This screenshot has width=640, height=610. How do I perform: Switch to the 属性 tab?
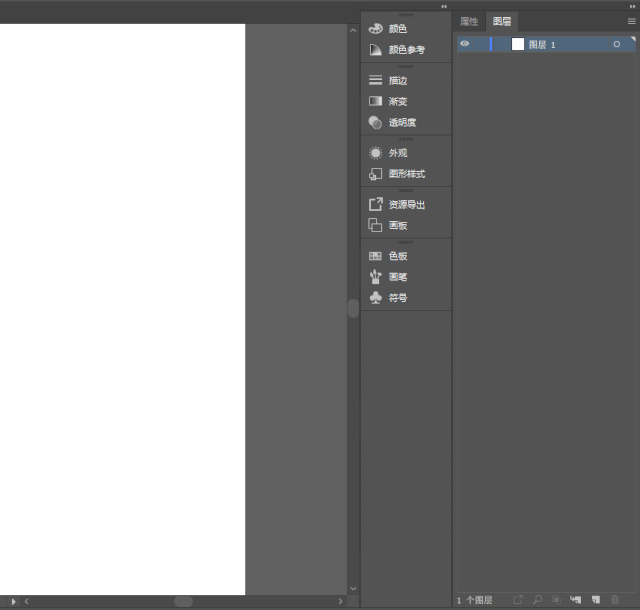[x=469, y=21]
